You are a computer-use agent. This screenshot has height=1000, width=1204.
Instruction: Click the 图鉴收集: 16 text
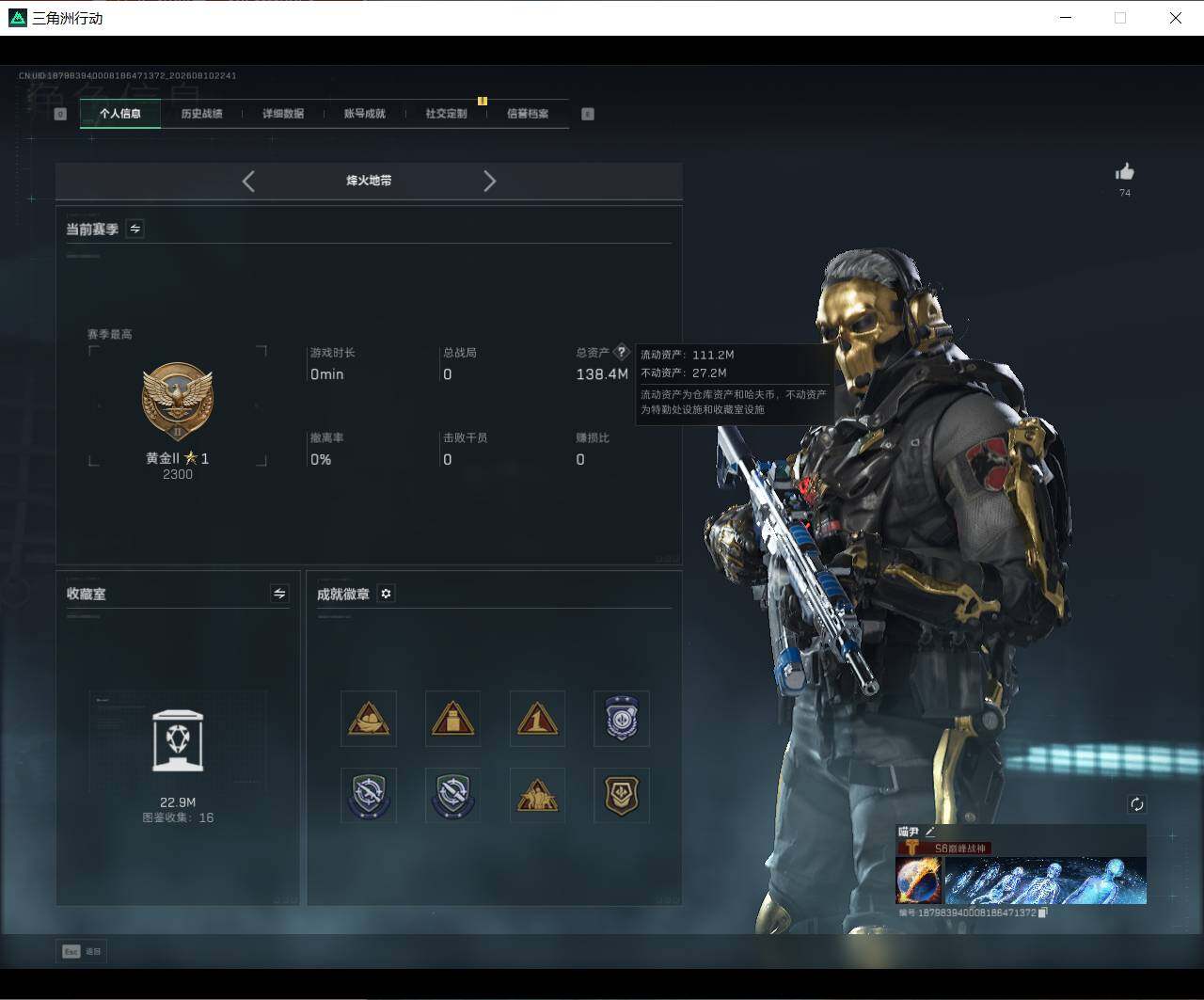coord(178,818)
